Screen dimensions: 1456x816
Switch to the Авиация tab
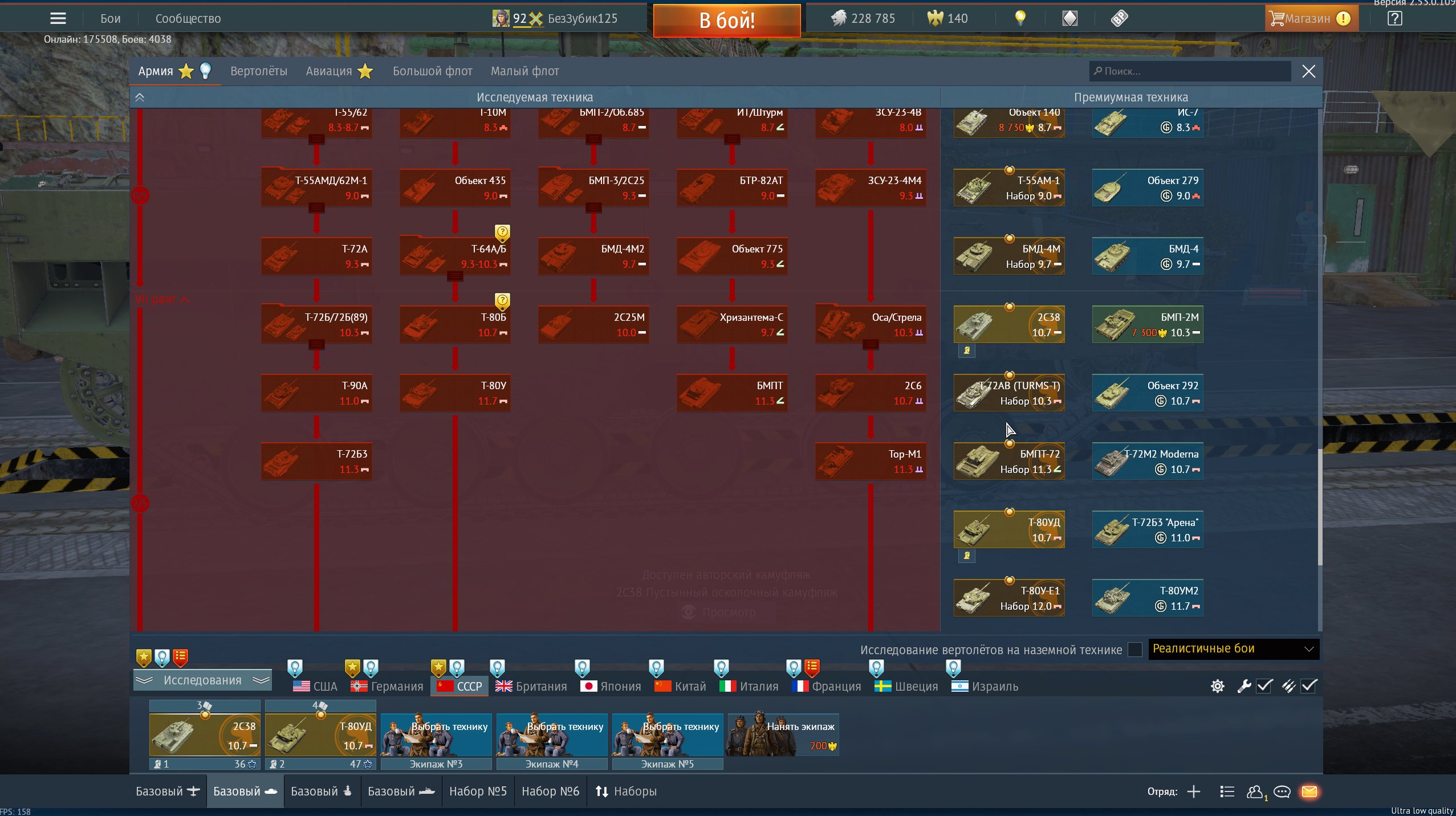tap(329, 71)
